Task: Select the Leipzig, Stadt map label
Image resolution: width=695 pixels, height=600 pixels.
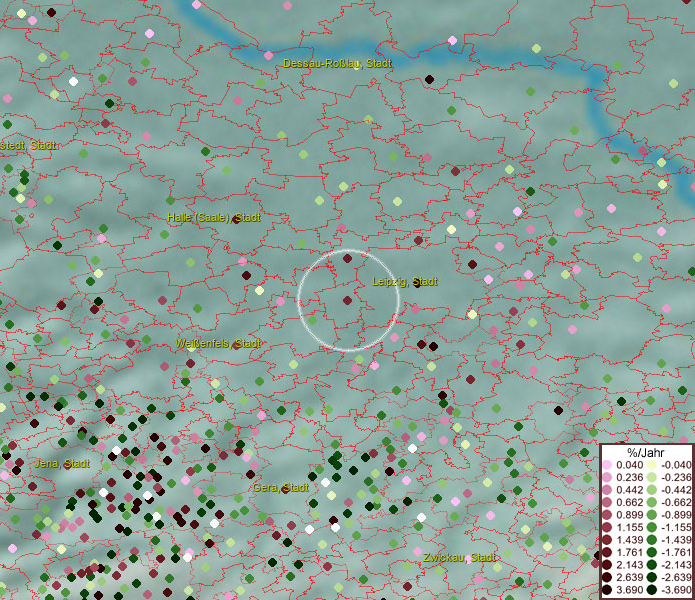Action: (405, 281)
